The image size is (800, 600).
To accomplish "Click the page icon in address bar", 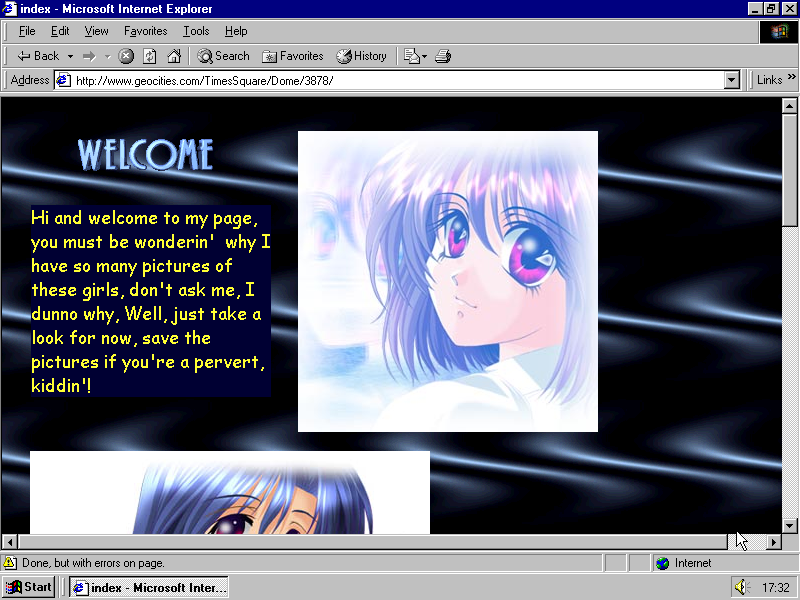I will (64, 81).
